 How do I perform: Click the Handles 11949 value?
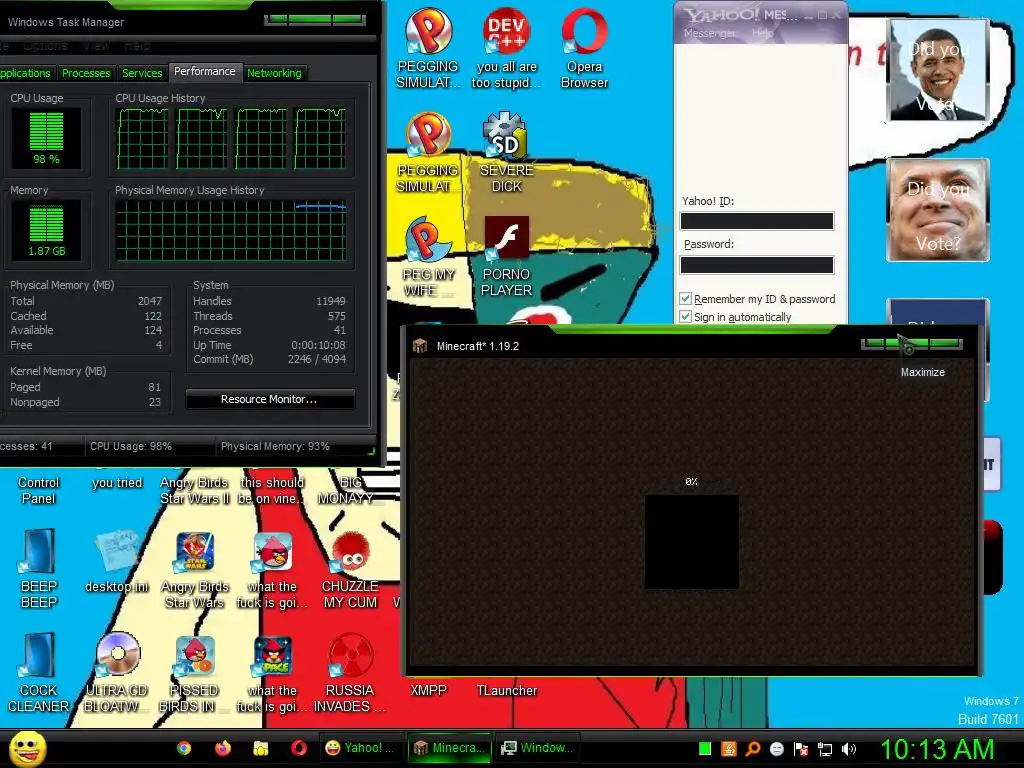point(330,301)
